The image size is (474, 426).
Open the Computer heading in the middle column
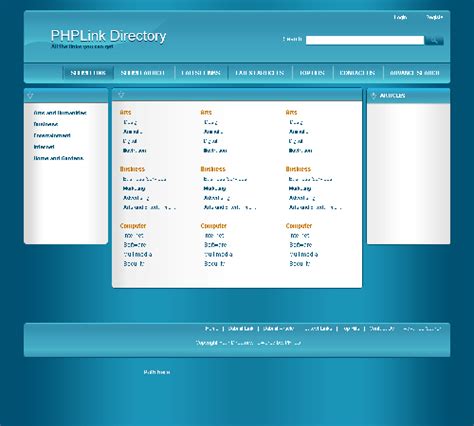[214, 226]
